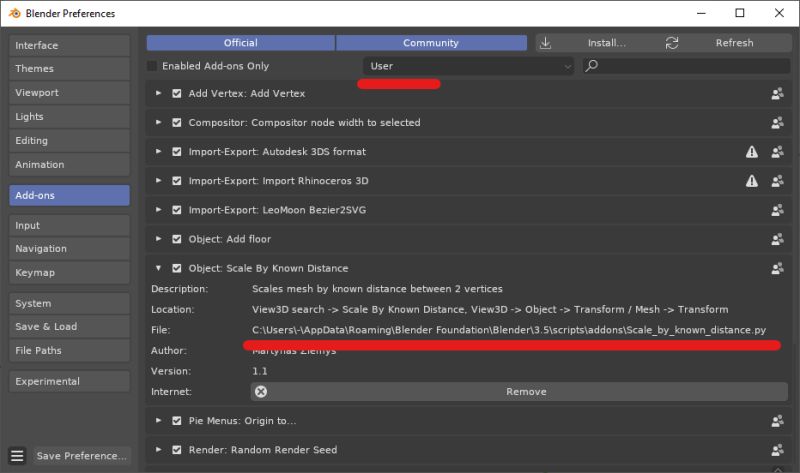Click community icon on LeoMoon Bezier2SVG row
This screenshot has height=473, width=800.
tap(777, 210)
